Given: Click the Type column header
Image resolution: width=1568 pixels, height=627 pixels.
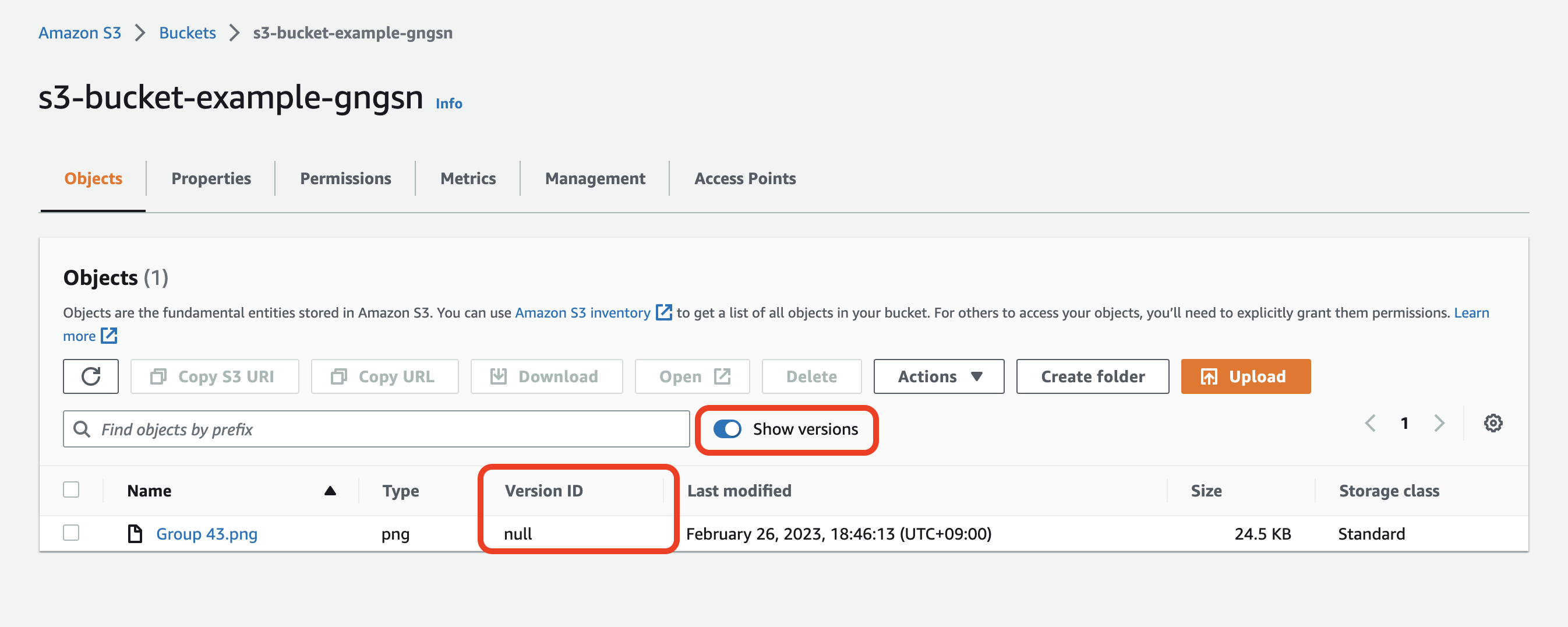Looking at the screenshot, I should pyautogui.click(x=401, y=491).
